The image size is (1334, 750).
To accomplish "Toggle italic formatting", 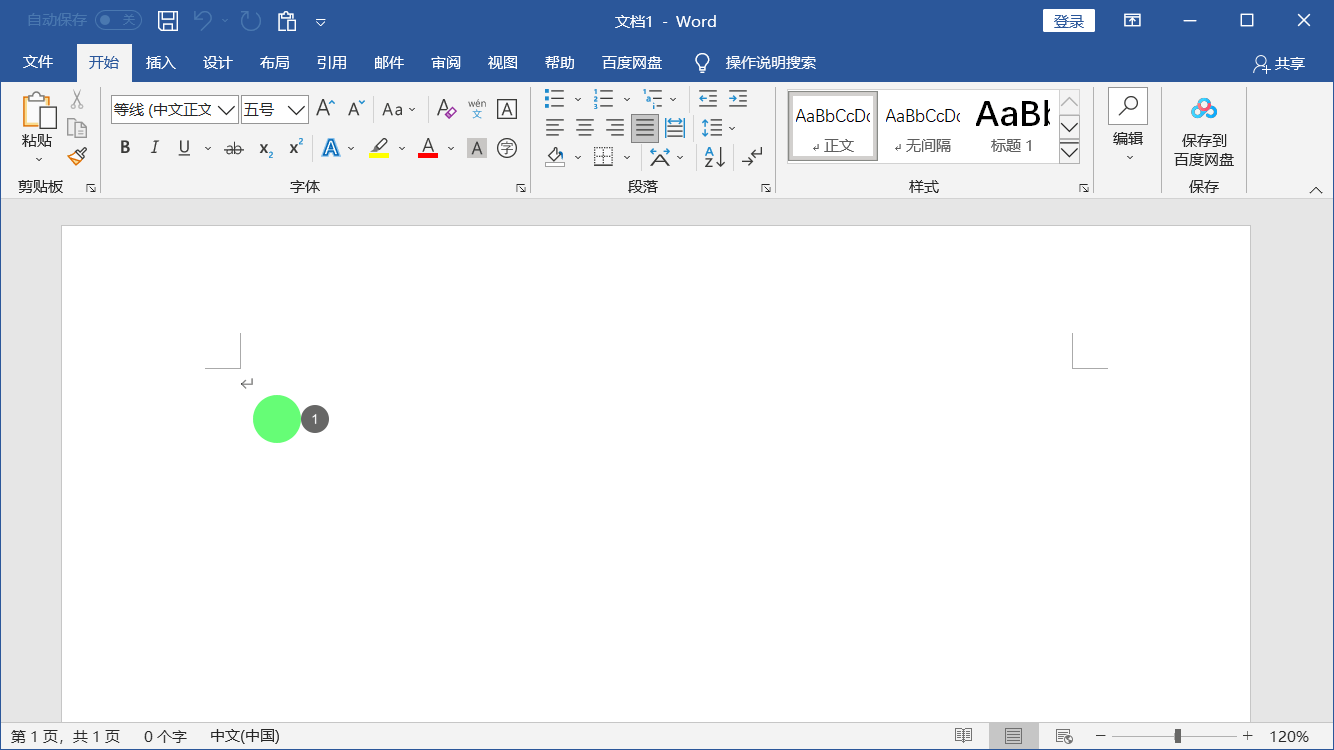I will click(155, 148).
